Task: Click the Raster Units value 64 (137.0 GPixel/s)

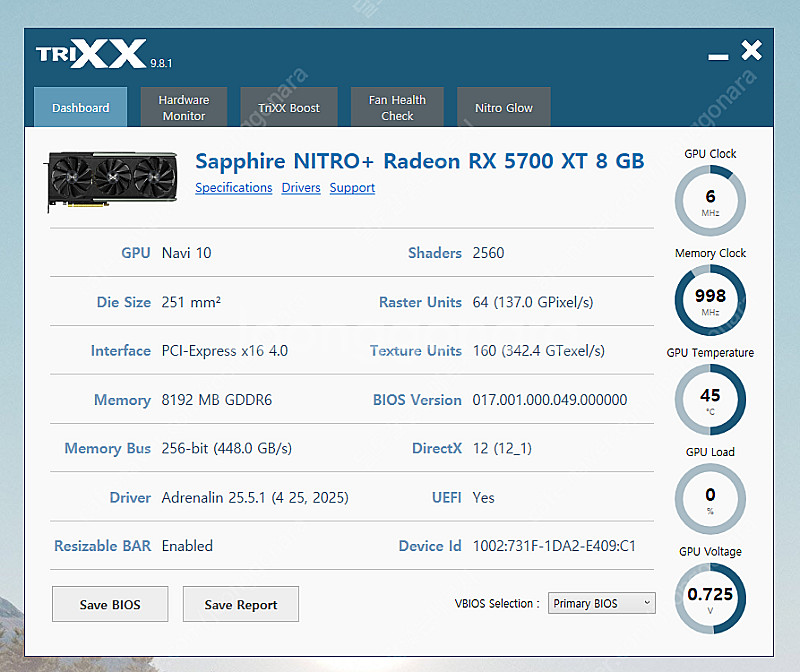Action: 533,302
